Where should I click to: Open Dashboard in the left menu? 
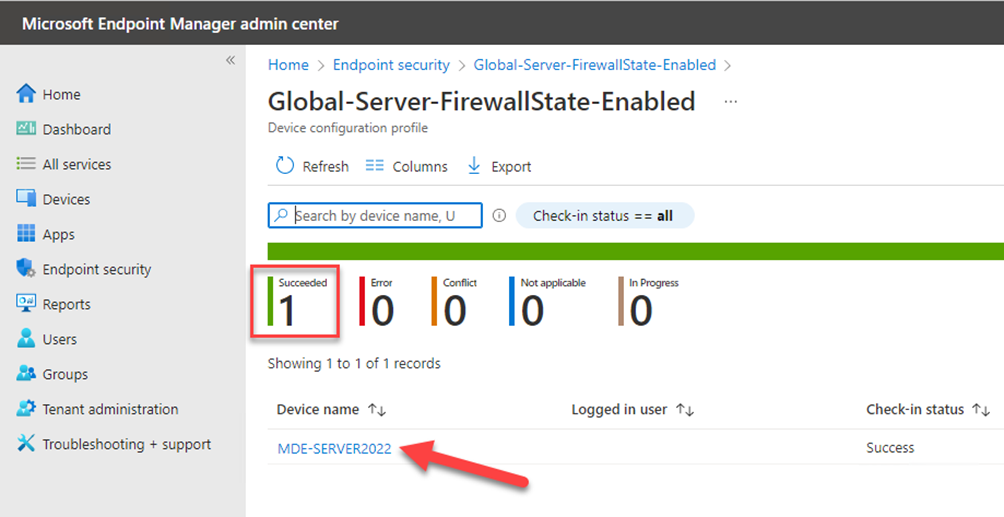pos(77,129)
